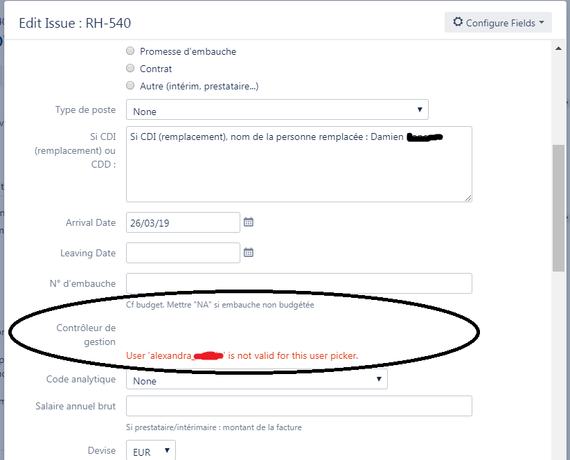
Task: Click the dialog's vertical scrollbar thumb
Action: pos(558,208)
